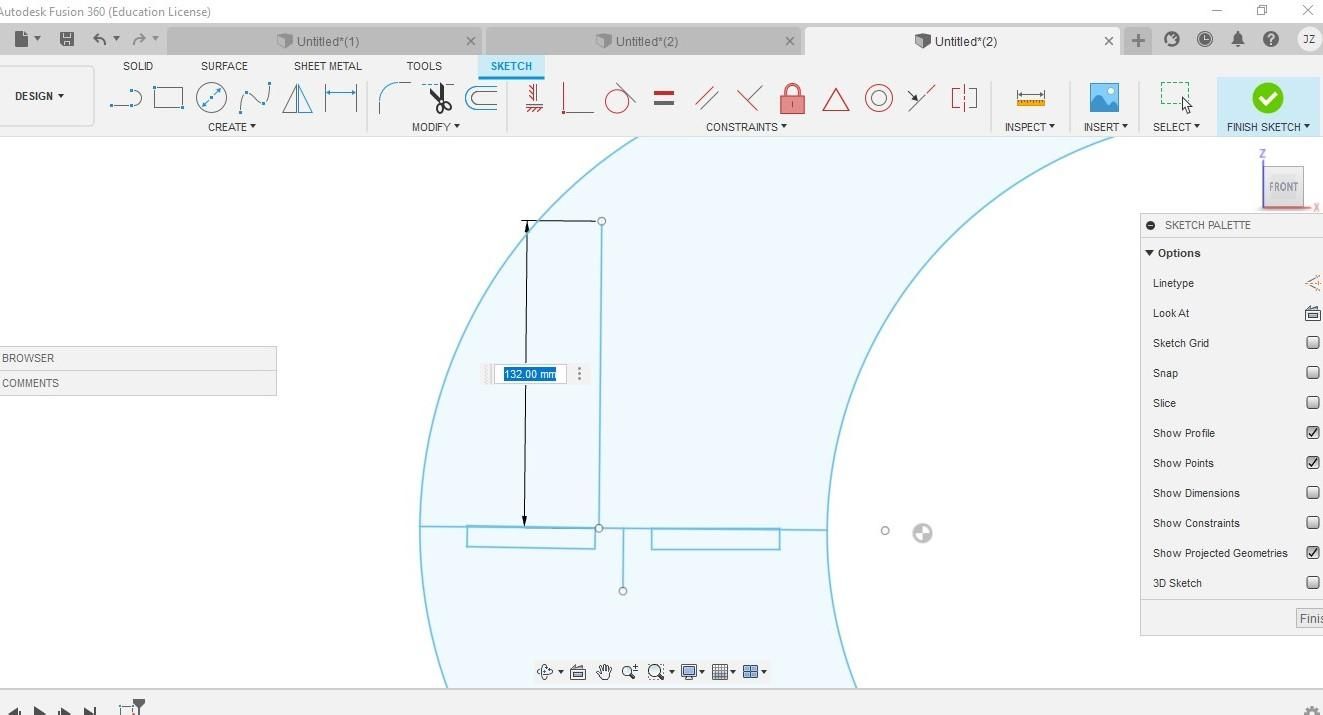Apply Concentric constraint
The image size is (1323, 715).
pyautogui.click(x=878, y=98)
